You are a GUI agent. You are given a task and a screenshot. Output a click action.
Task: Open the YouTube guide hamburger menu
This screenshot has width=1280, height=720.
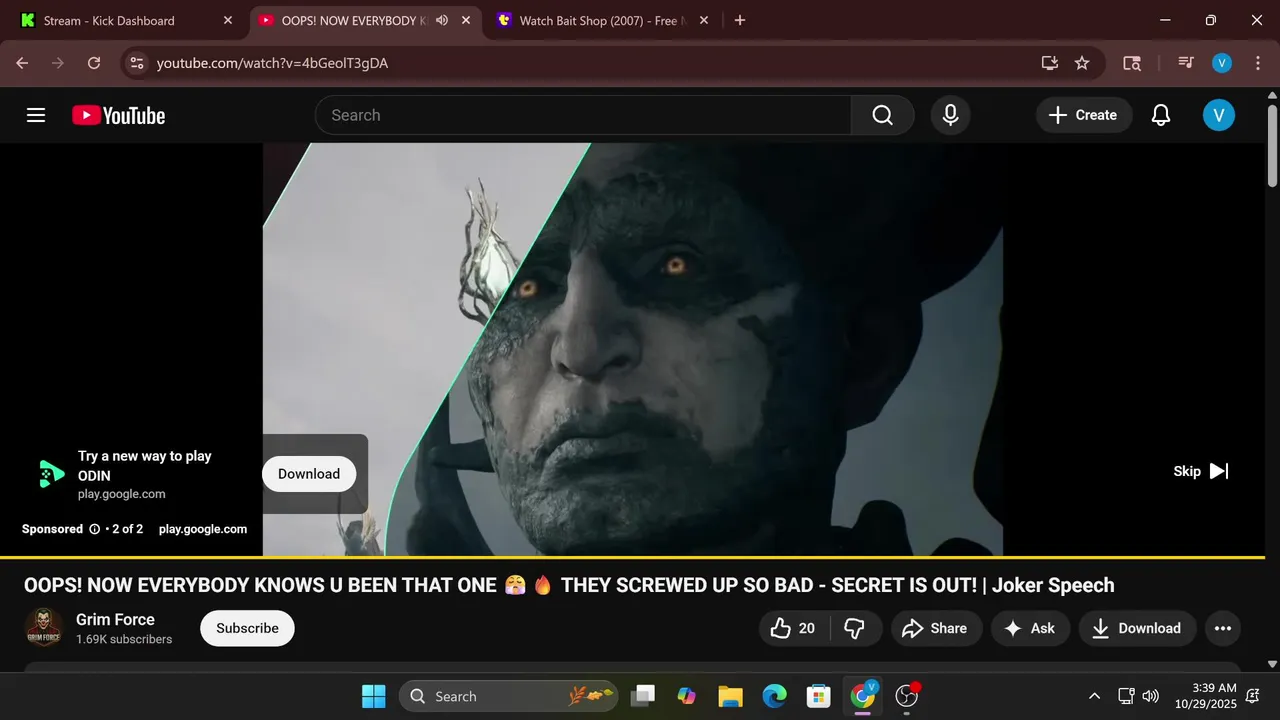tap(36, 115)
